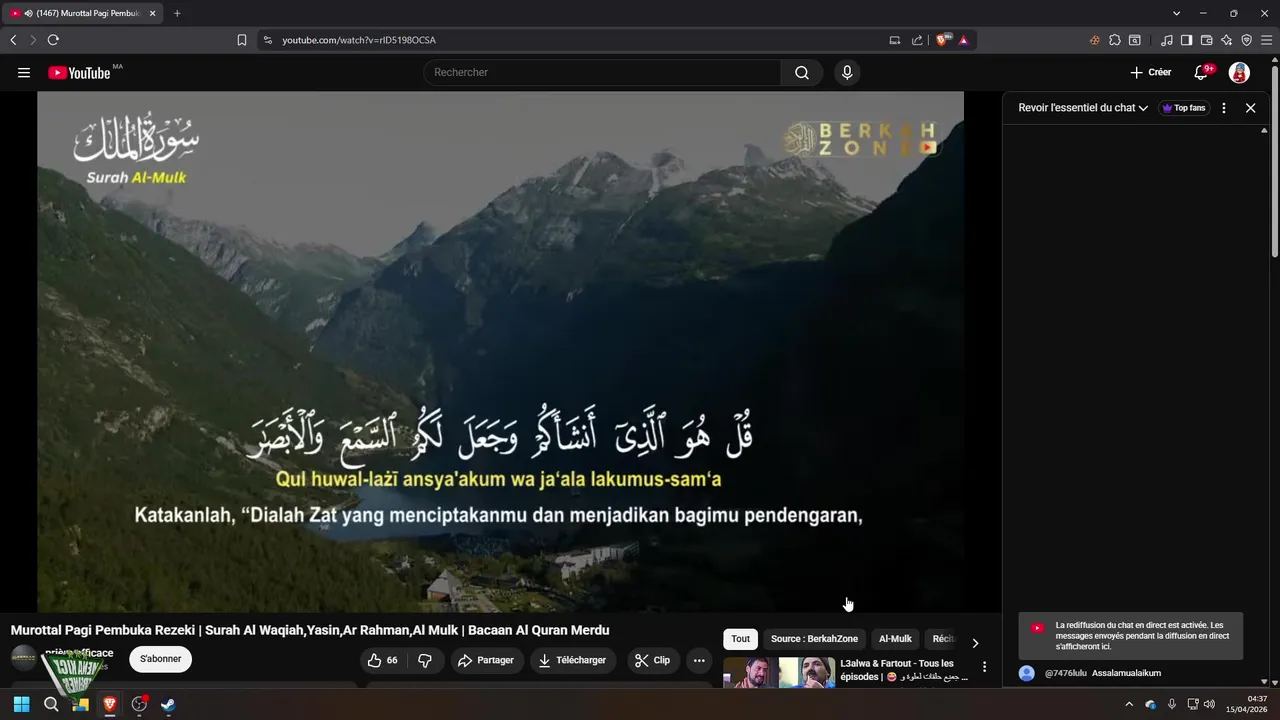Reload the page
This screenshot has width=1280, height=720.
click(x=53, y=40)
